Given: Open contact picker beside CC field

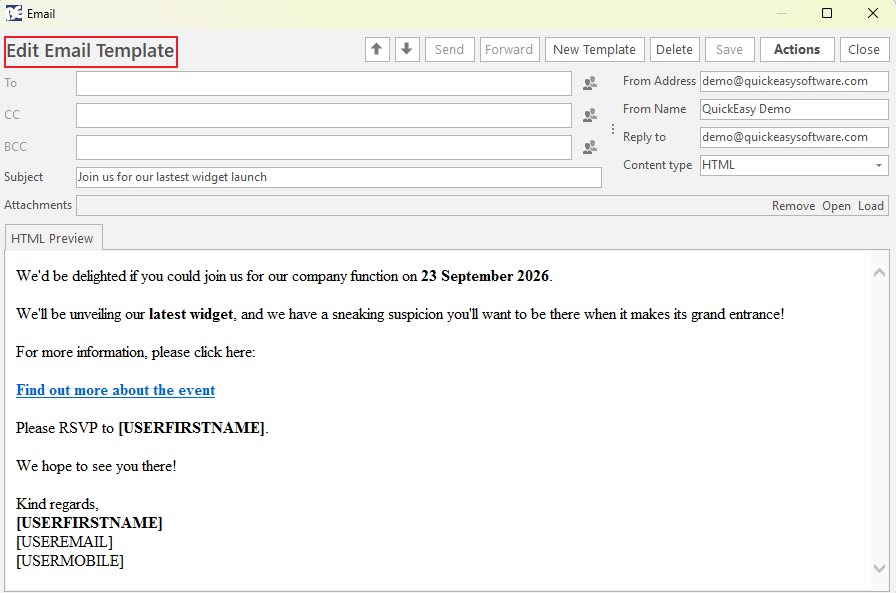Looking at the screenshot, I should point(590,115).
